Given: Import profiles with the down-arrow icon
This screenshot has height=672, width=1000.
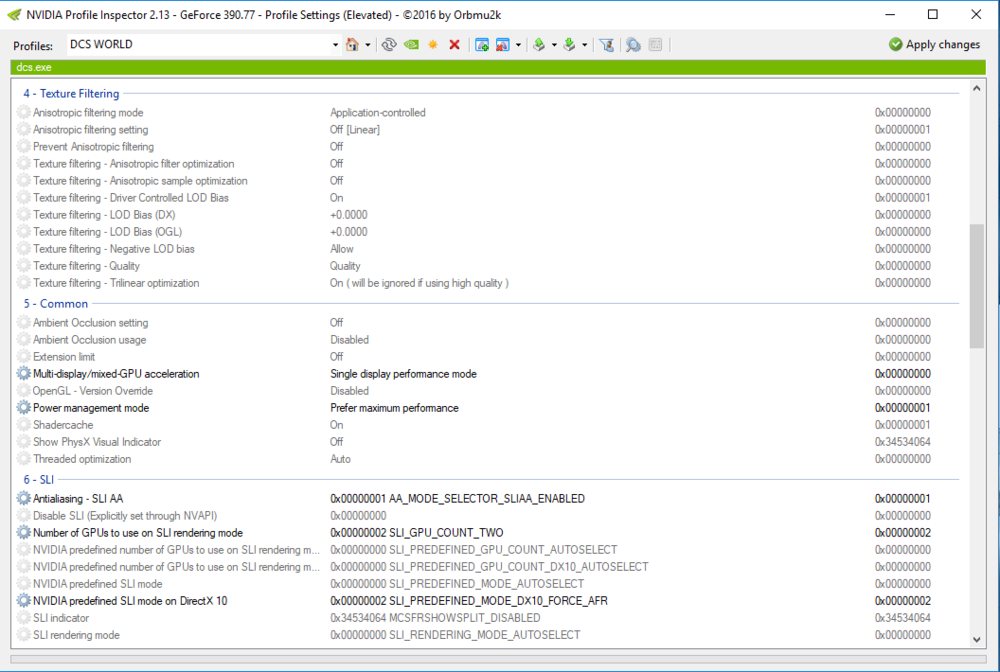Looking at the screenshot, I should (x=570, y=45).
